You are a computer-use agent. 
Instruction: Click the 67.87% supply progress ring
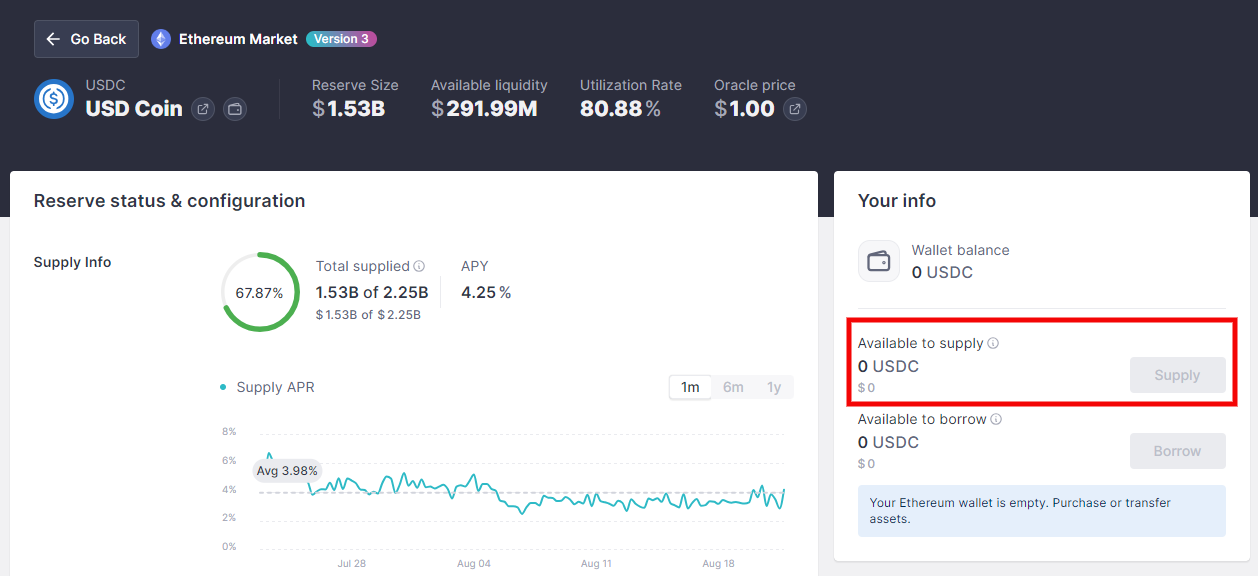[x=259, y=292]
